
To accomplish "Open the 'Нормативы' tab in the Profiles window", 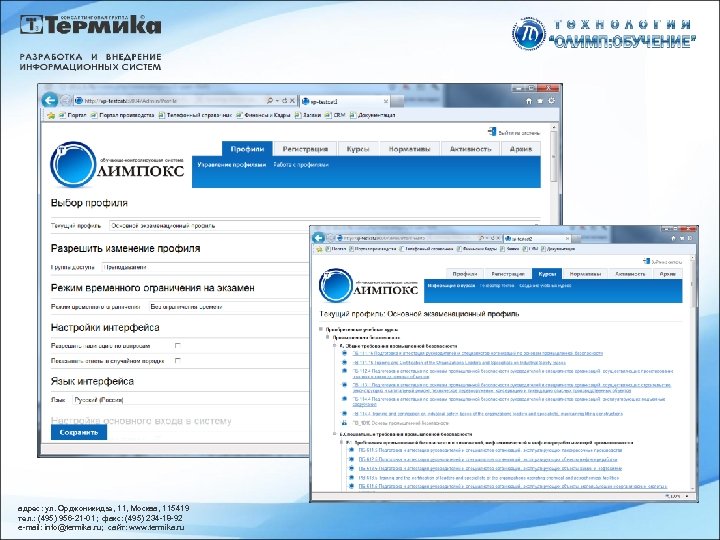I will pyautogui.click(x=410, y=149).
